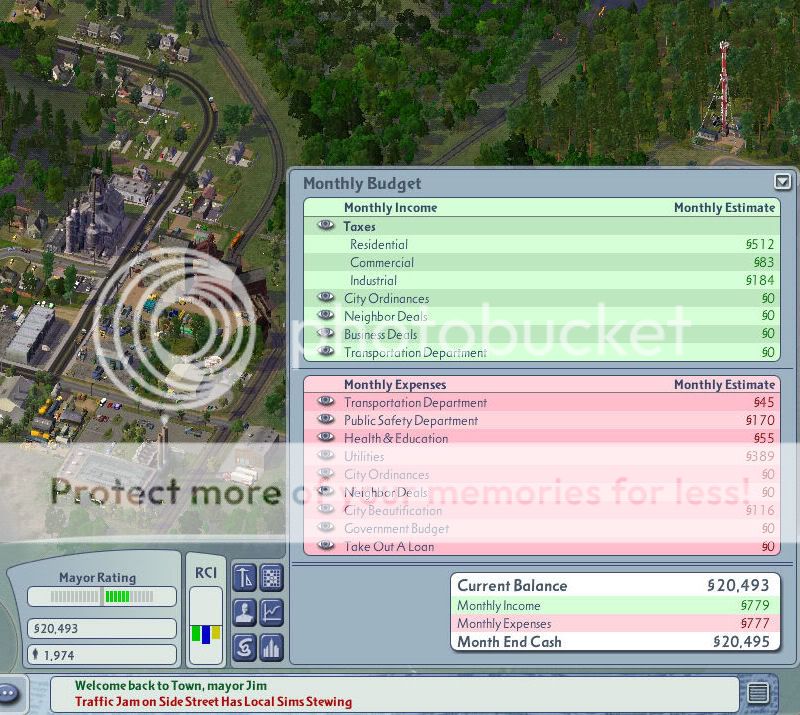
Task: Click the eye beside Health & Education
Action: point(326,438)
